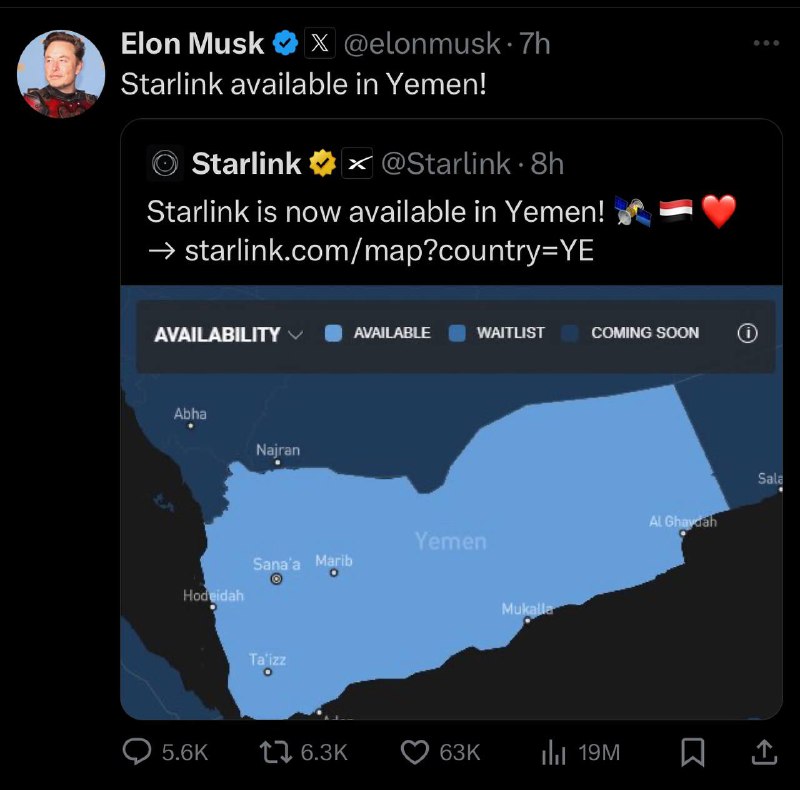Click the Available legend color swatch
Screen dimensions: 800x790
pos(333,333)
